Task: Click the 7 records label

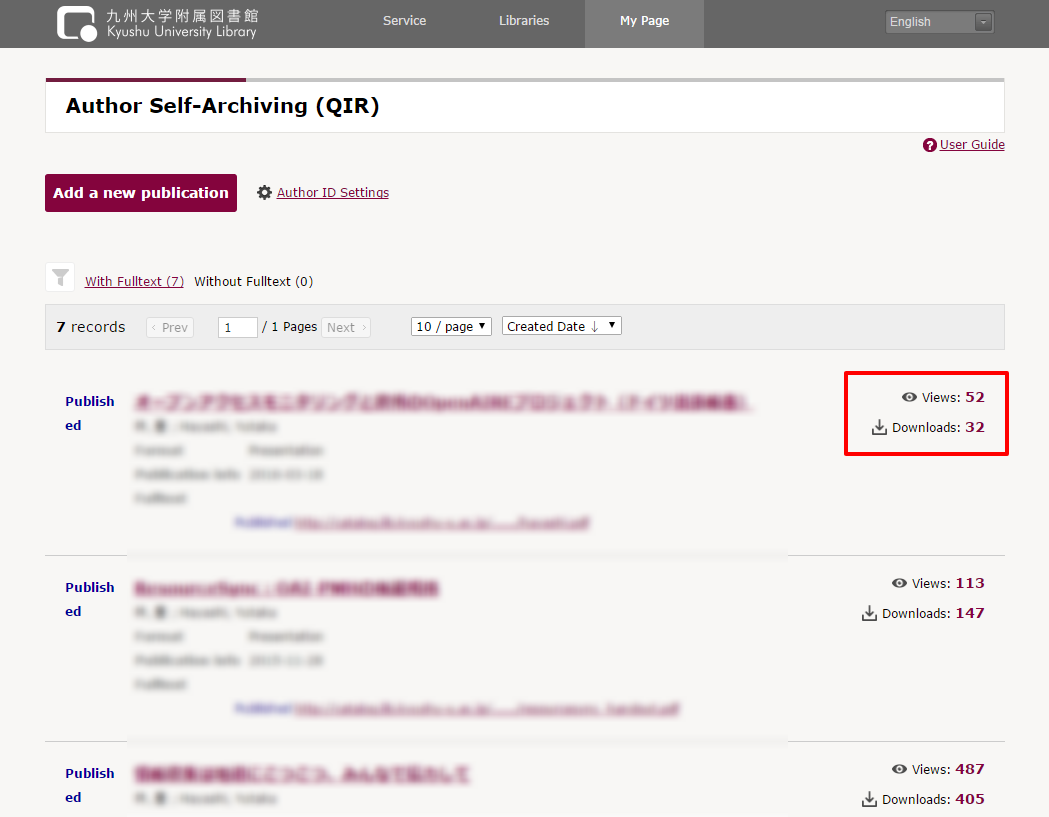Action: click(x=91, y=327)
